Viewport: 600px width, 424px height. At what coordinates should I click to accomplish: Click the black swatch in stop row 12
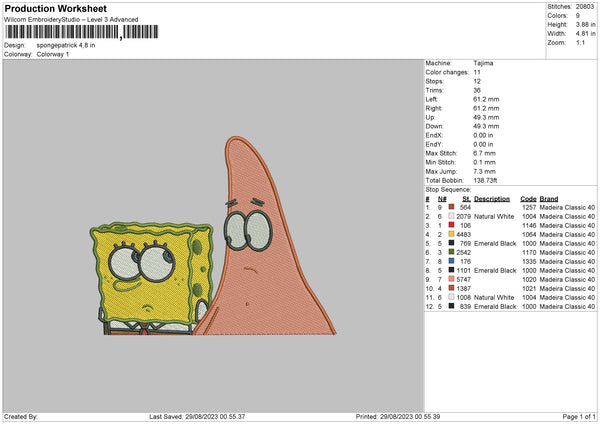pyautogui.click(x=451, y=306)
